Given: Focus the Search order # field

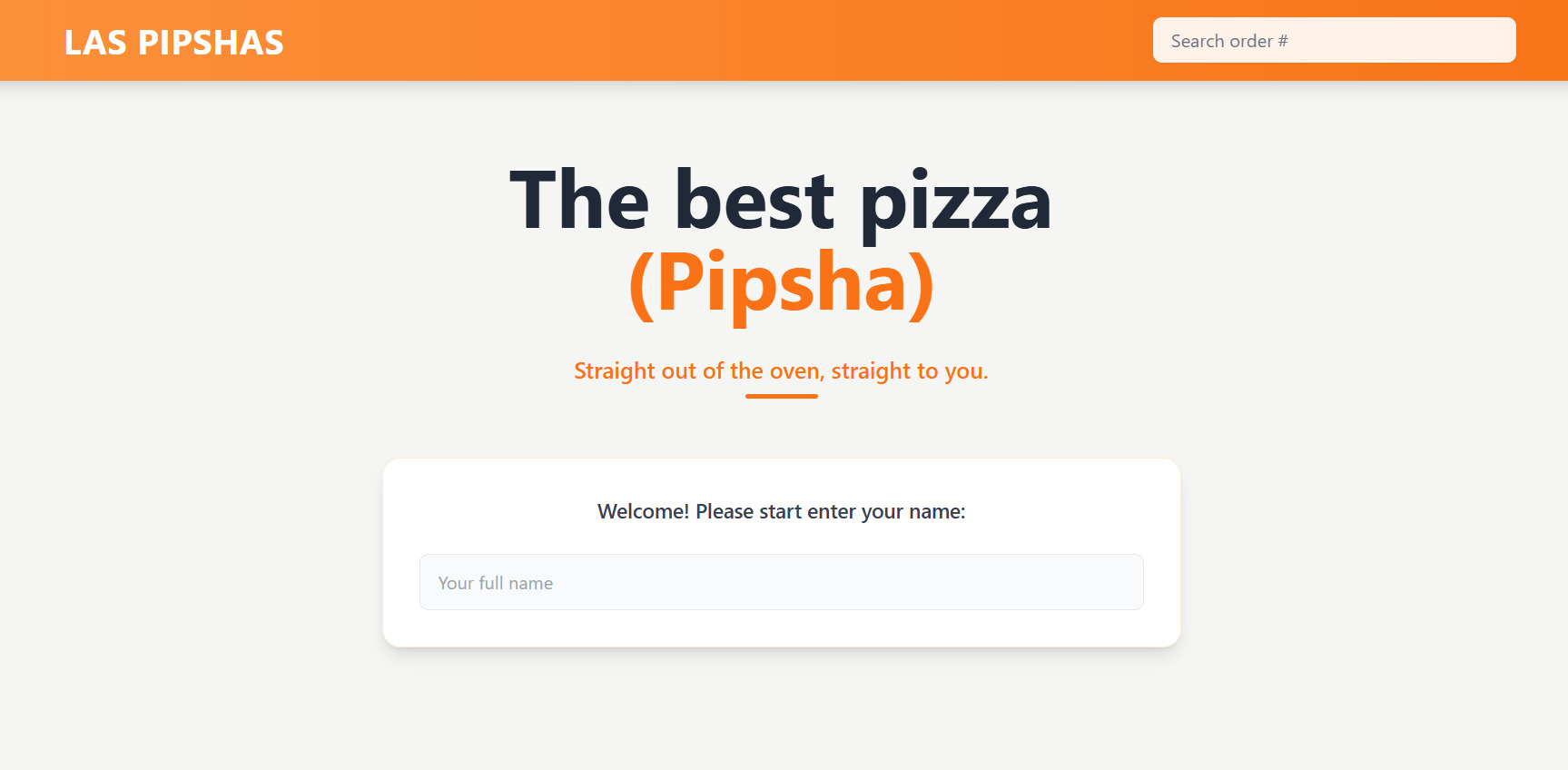Looking at the screenshot, I should (x=1333, y=41).
